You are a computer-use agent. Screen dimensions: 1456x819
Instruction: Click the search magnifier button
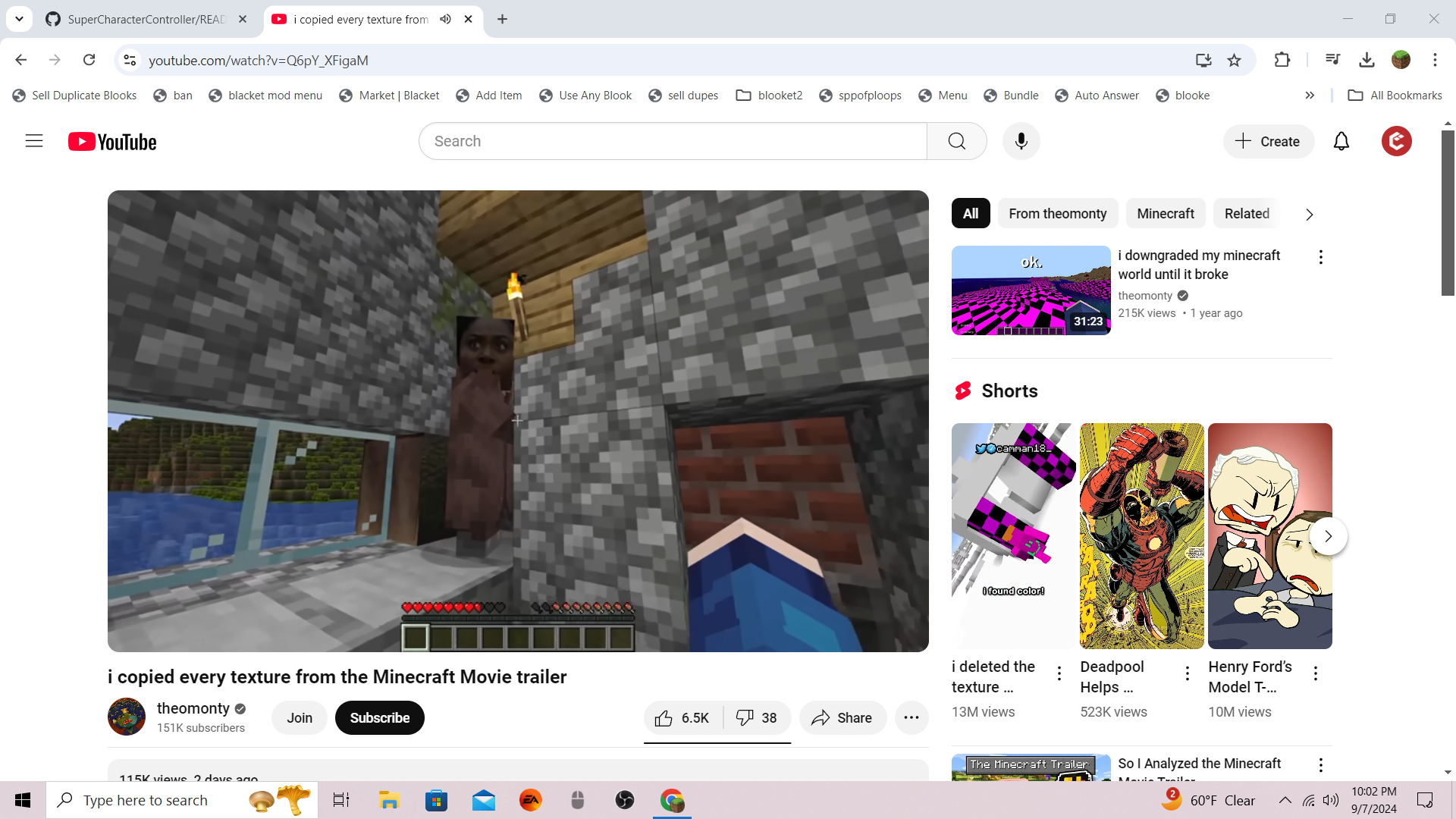point(956,141)
